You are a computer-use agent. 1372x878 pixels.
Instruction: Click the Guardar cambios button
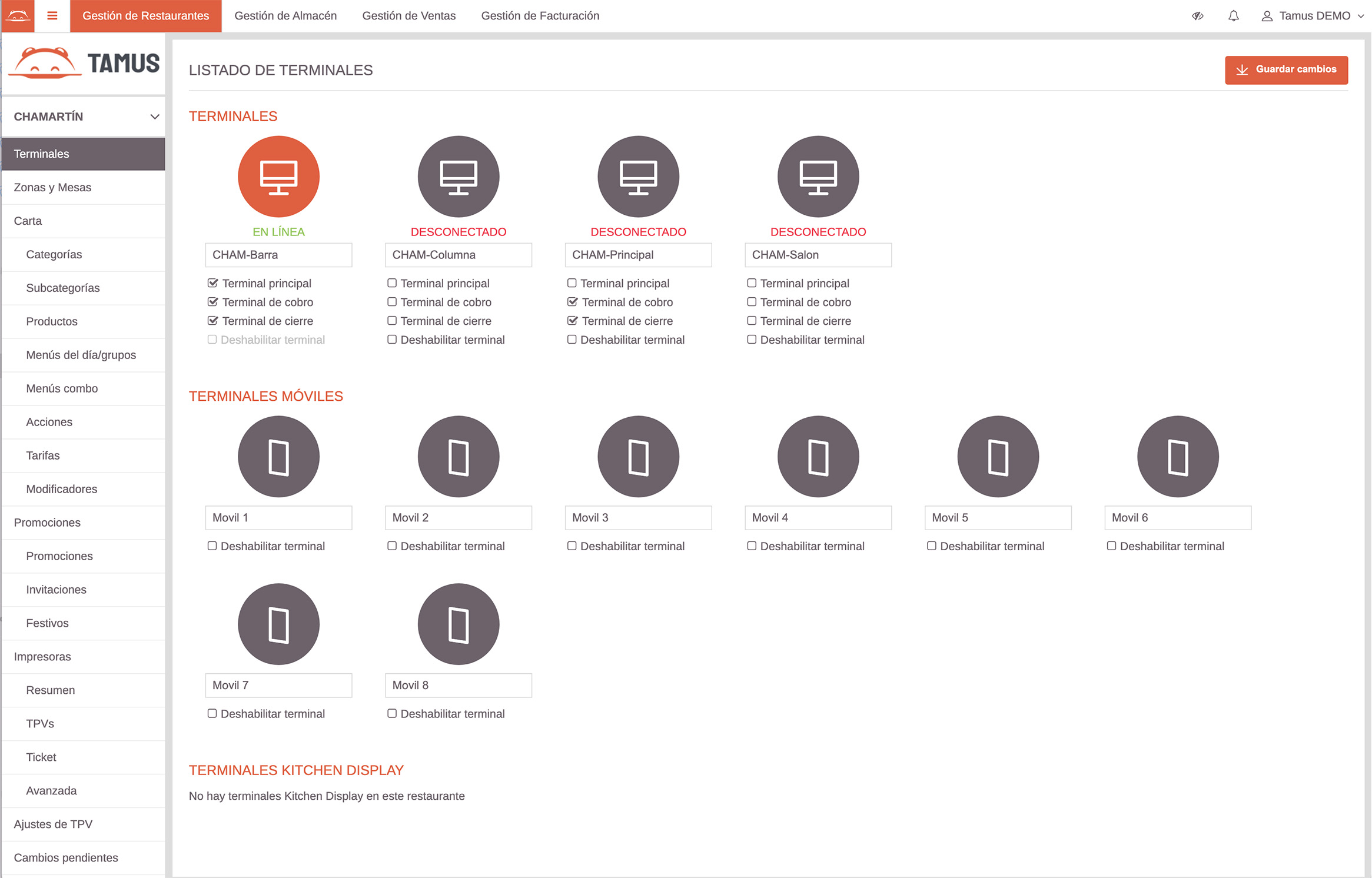point(1286,69)
